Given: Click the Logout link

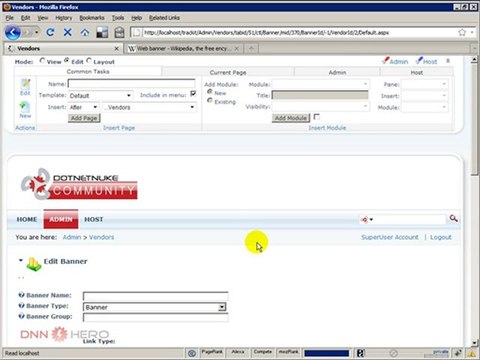Looking at the screenshot, I should point(441,237).
